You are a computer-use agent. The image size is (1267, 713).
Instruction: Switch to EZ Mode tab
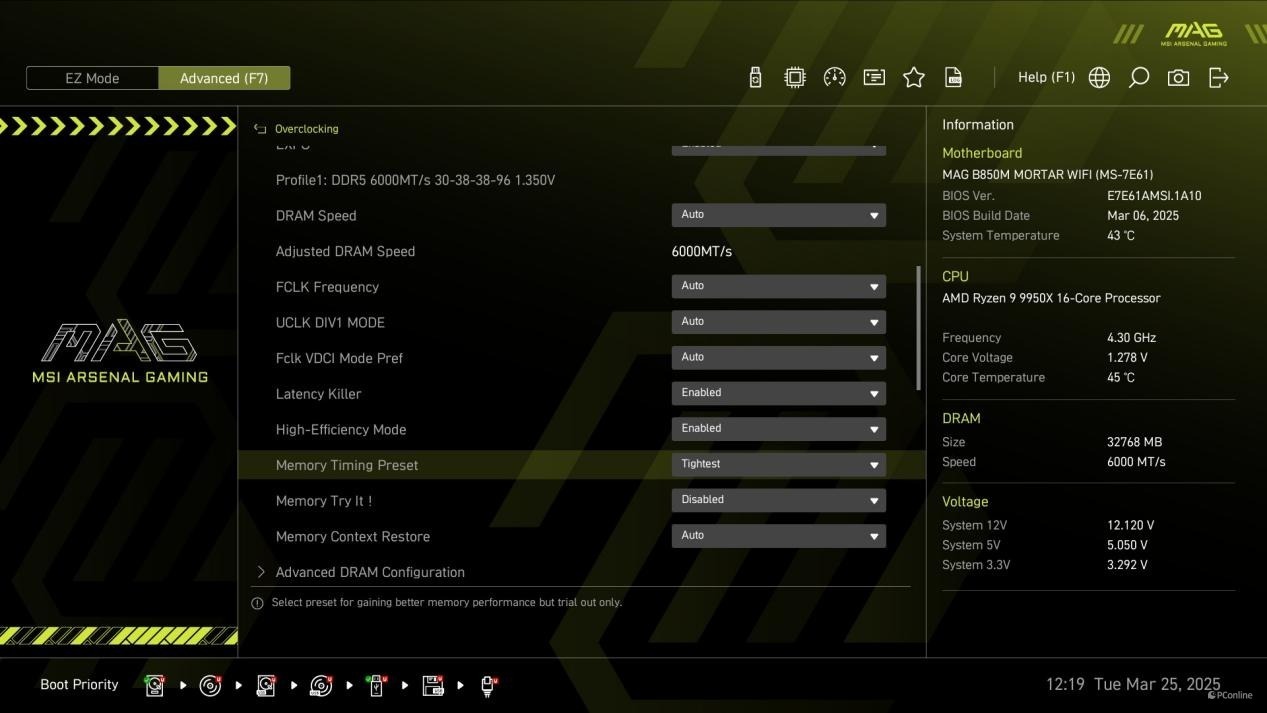(92, 78)
